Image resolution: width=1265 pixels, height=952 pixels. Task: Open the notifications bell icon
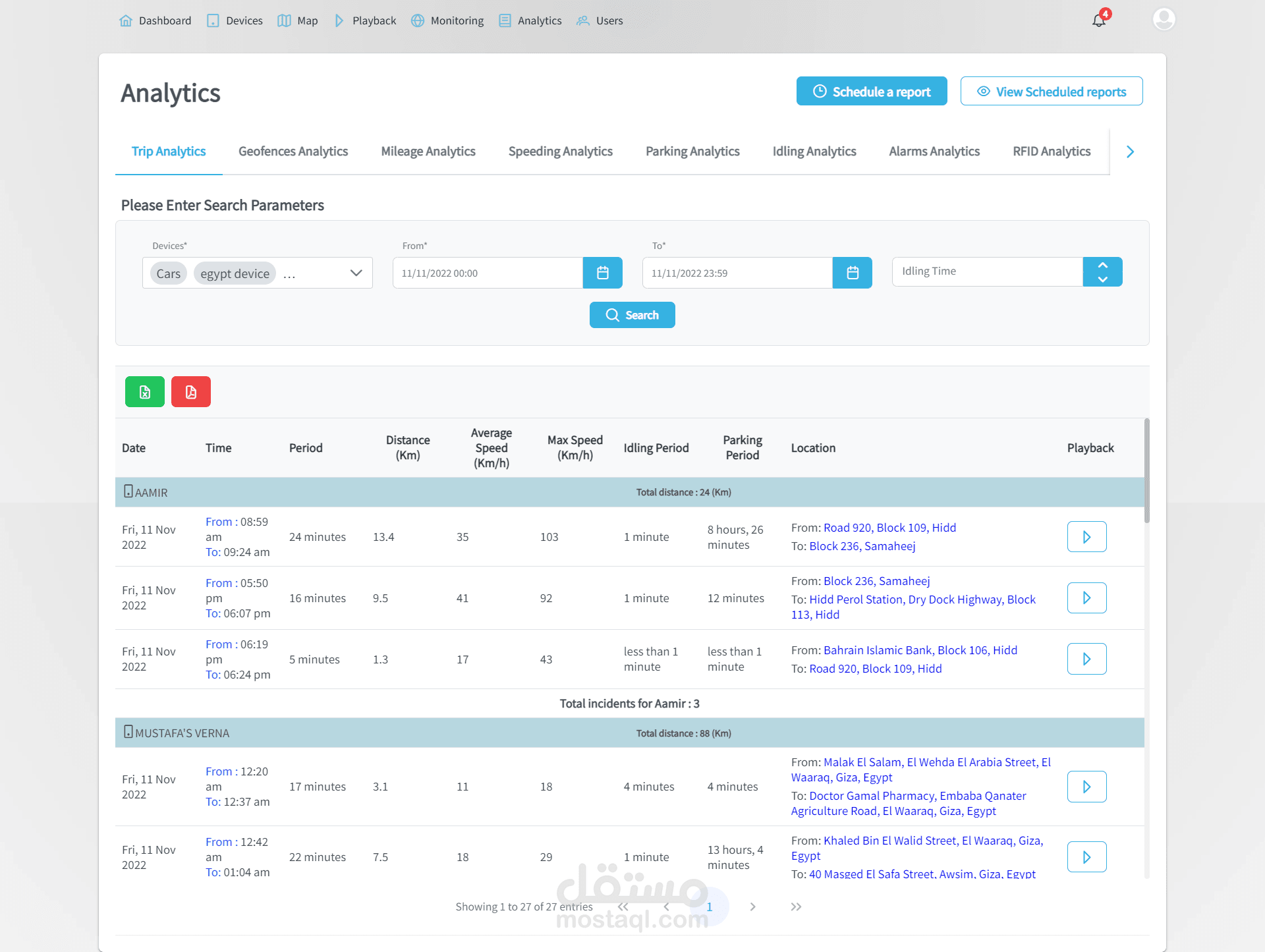[1099, 20]
